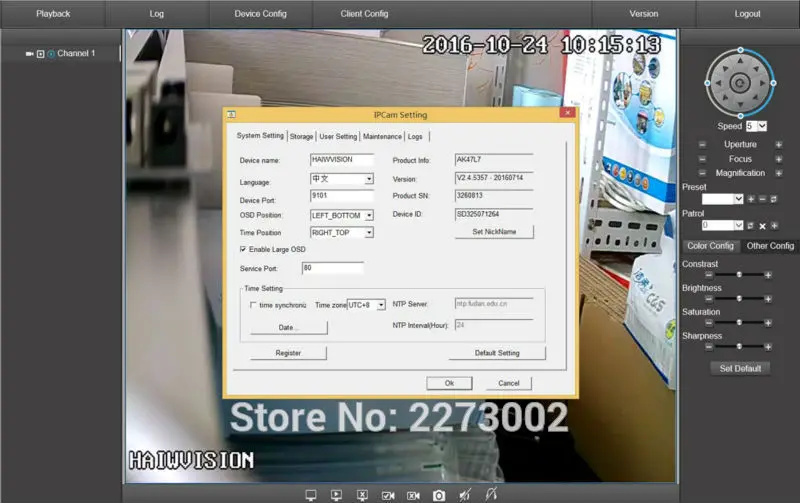The height and width of the screenshot is (503, 800).
Task: Click the Device name input field
Action: 342,160
